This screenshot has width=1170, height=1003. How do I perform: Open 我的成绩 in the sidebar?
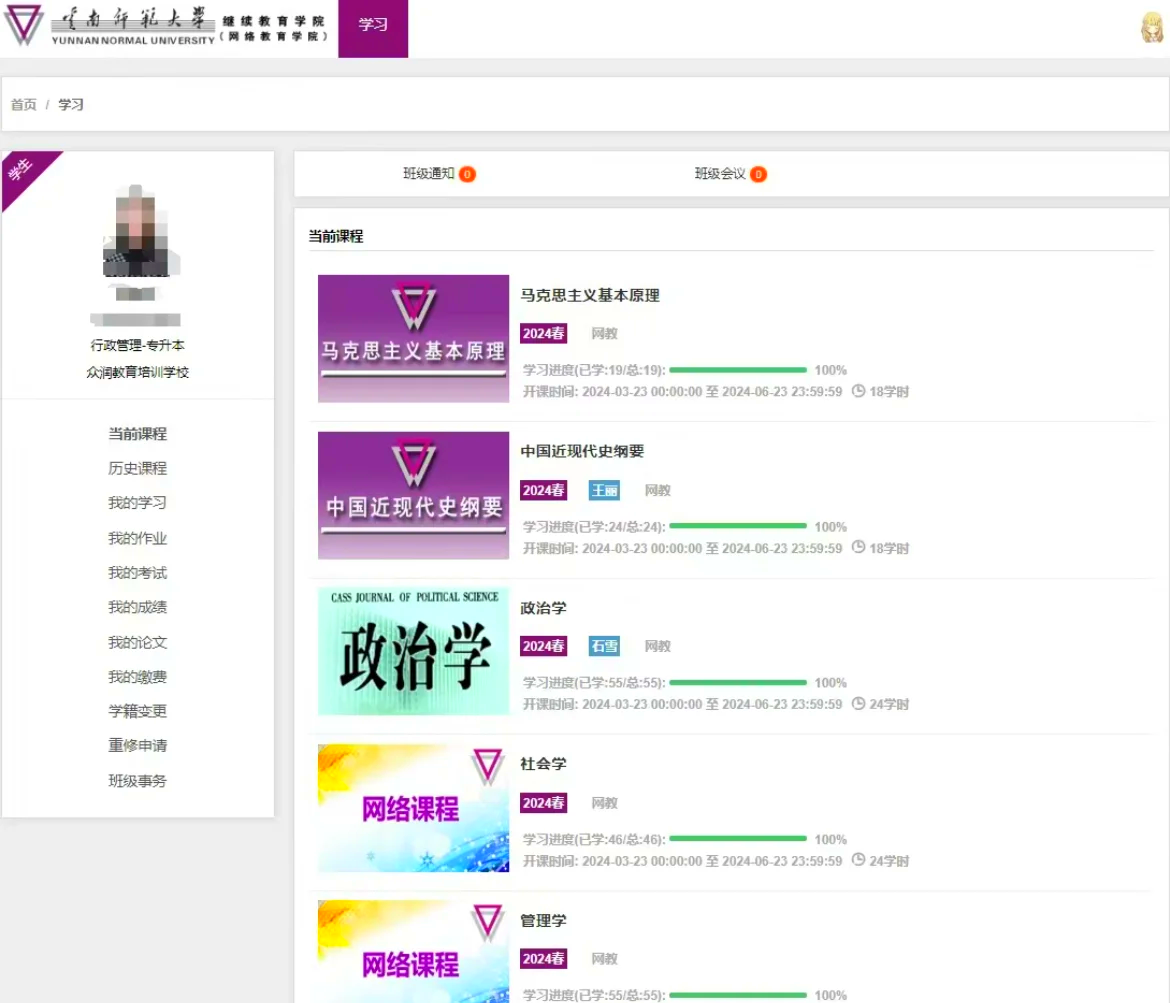tap(137, 607)
